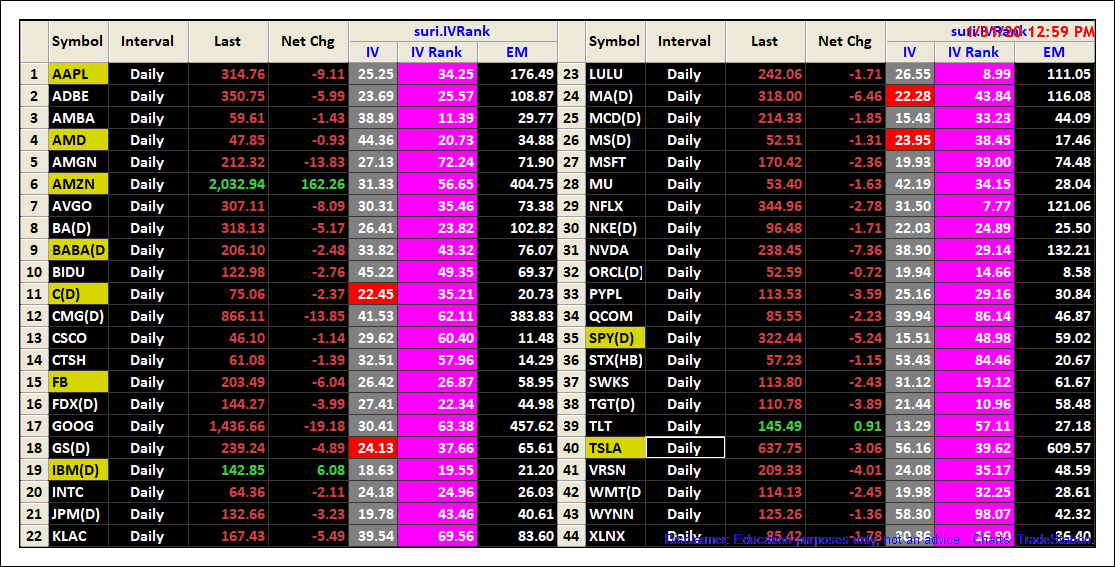This screenshot has height=567, width=1115.
Task: Select the highlighted TSLA symbol
Action: (x=615, y=449)
